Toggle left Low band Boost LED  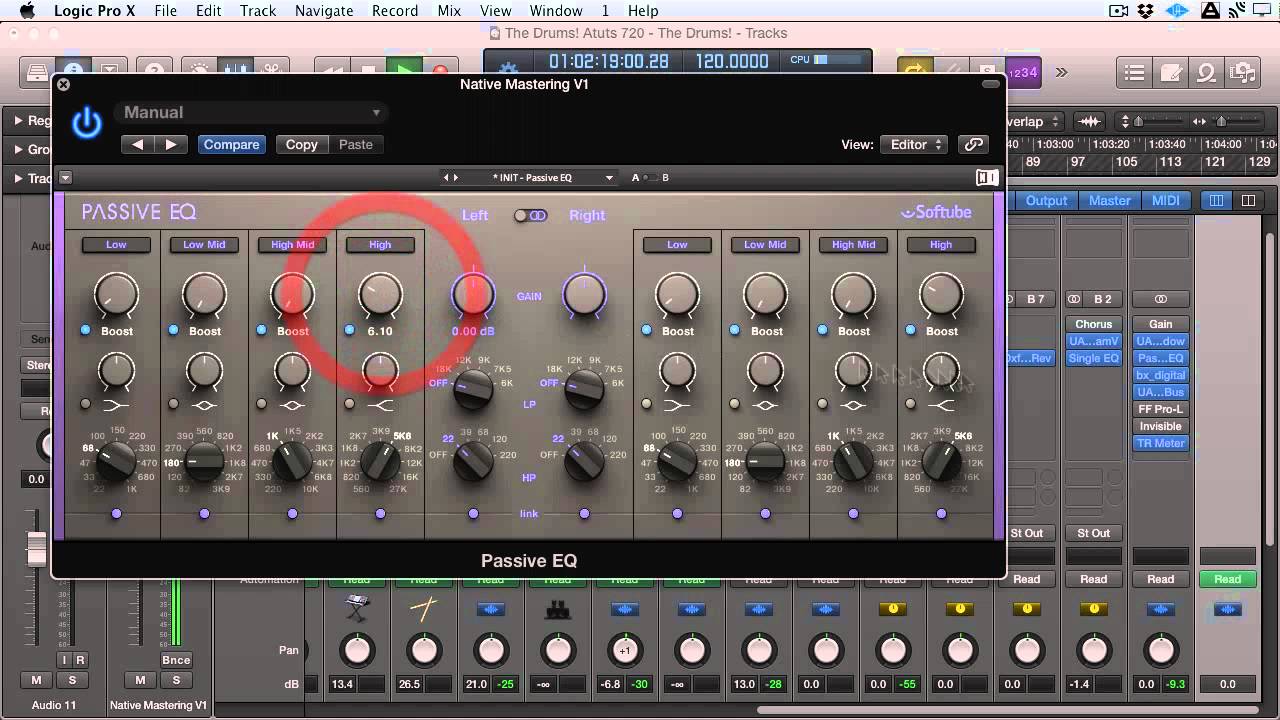(85, 330)
